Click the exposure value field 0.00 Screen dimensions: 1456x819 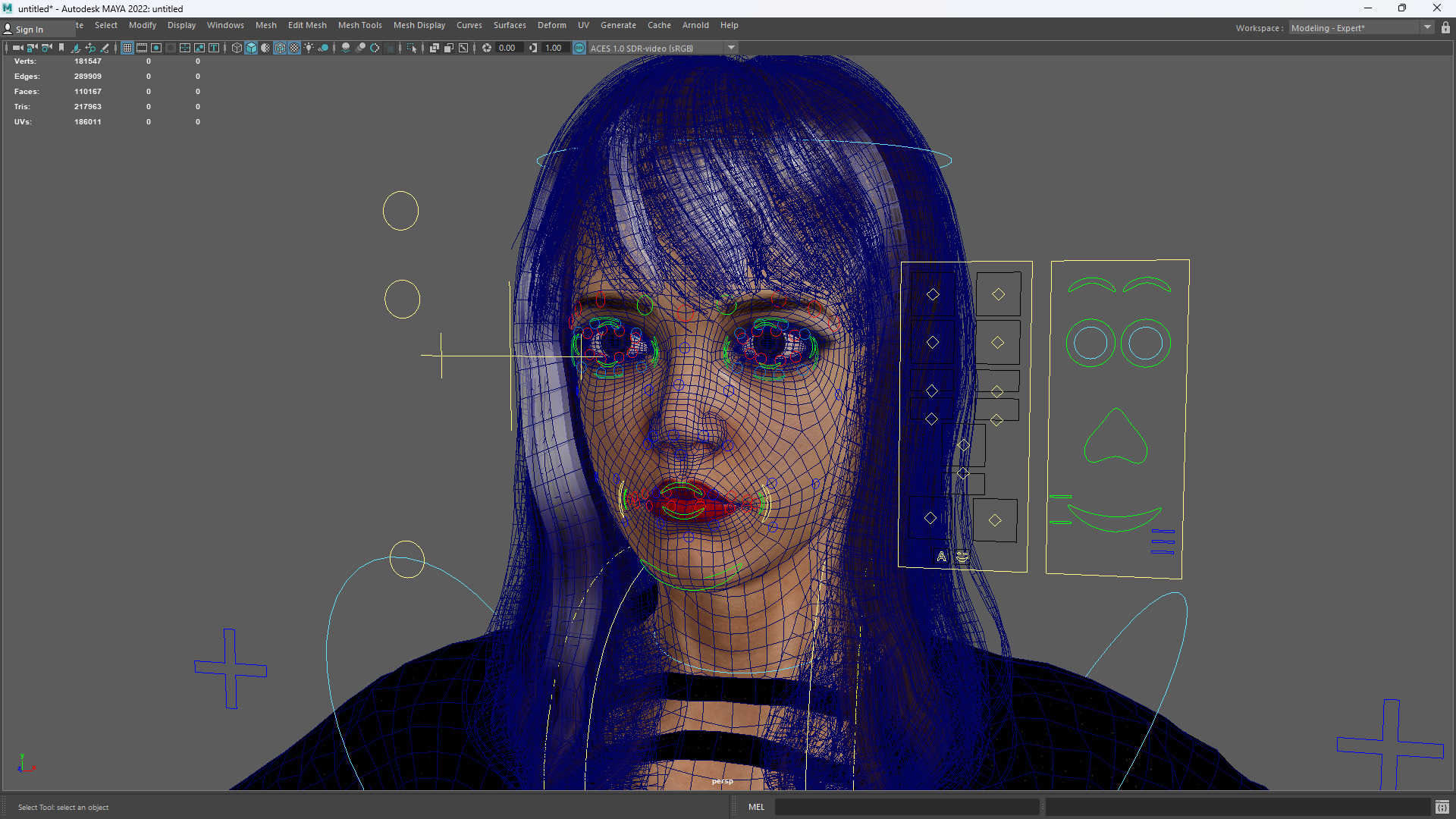(508, 48)
